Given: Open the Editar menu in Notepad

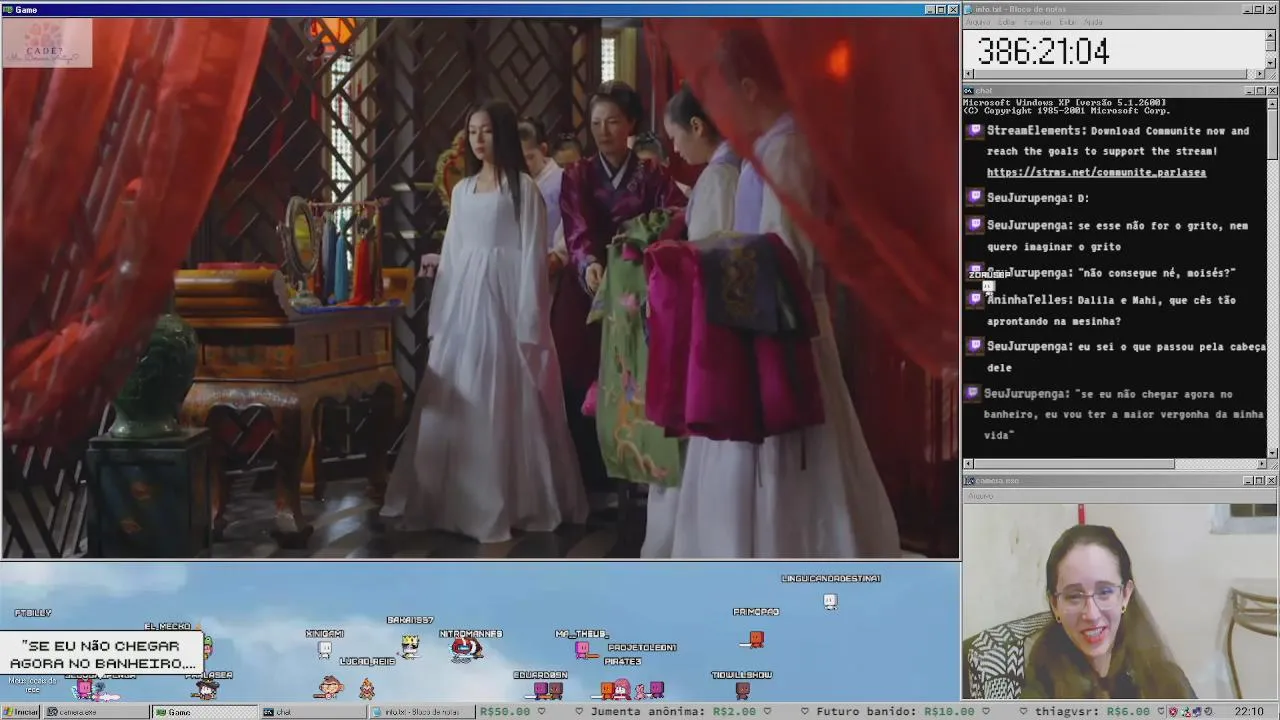Looking at the screenshot, I should coord(1007,22).
